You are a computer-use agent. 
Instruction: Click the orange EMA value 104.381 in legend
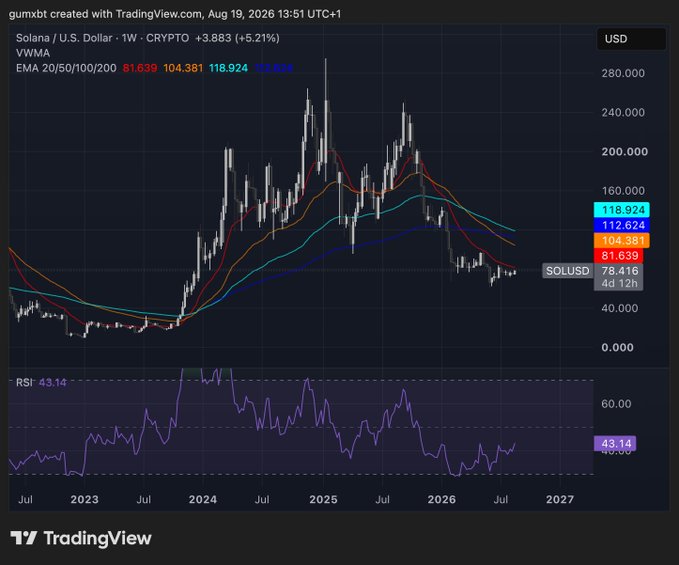point(183,68)
